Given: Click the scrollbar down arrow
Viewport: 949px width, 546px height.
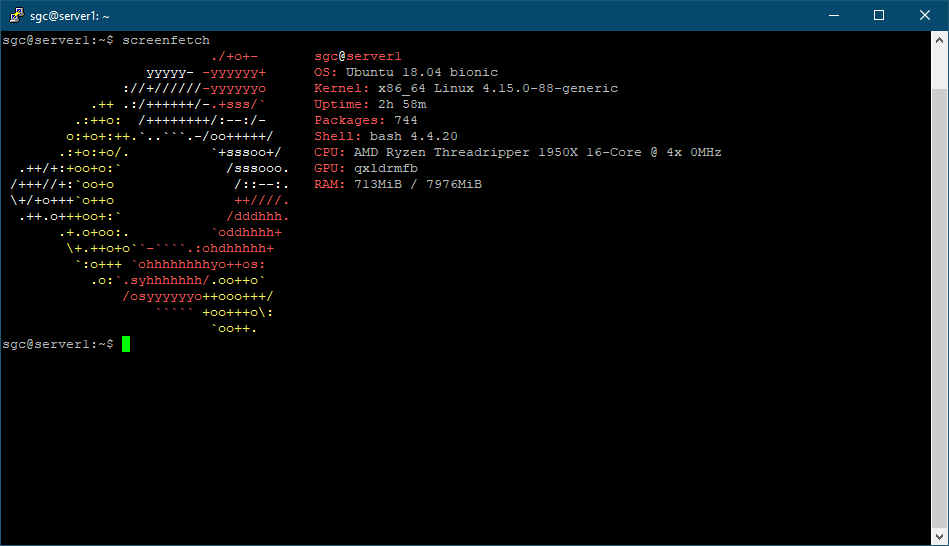Looking at the screenshot, I should point(939,536).
